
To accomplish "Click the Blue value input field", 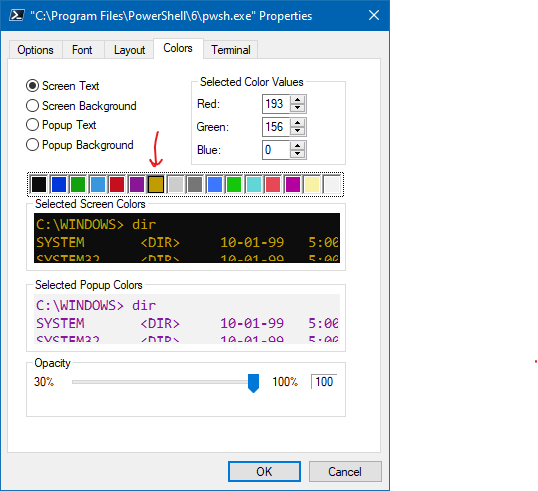I will tap(276, 150).
